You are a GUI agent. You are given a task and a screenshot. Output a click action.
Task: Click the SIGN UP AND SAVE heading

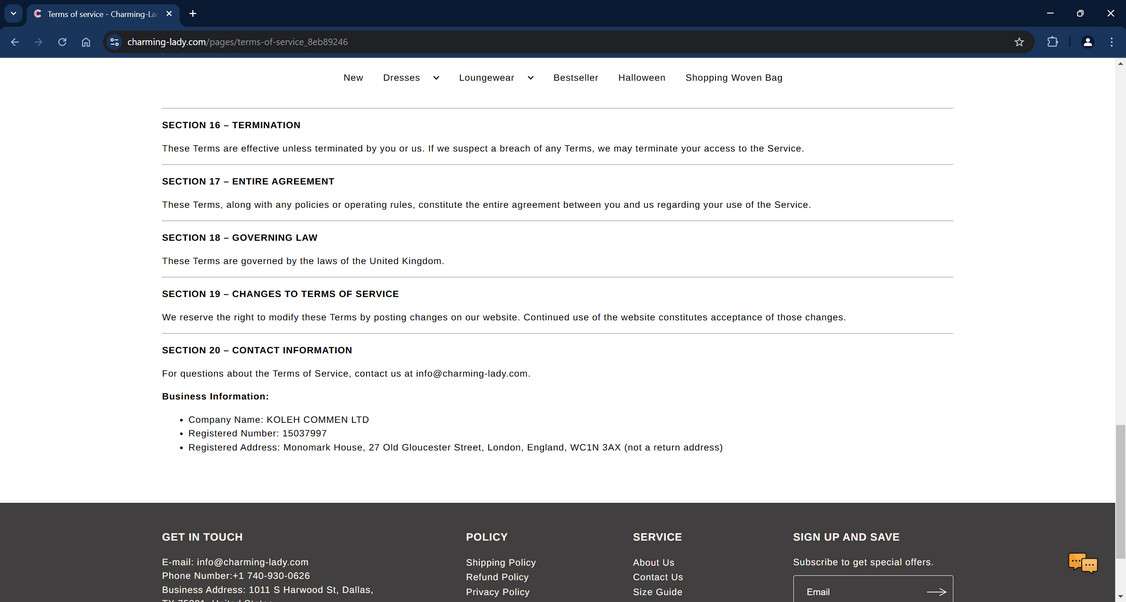(846, 537)
